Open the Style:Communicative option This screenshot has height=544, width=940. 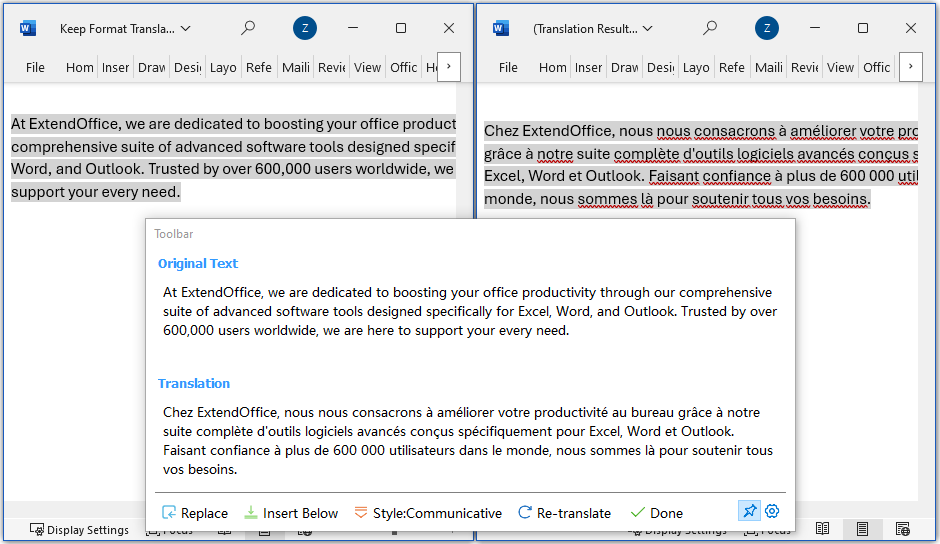(x=427, y=513)
